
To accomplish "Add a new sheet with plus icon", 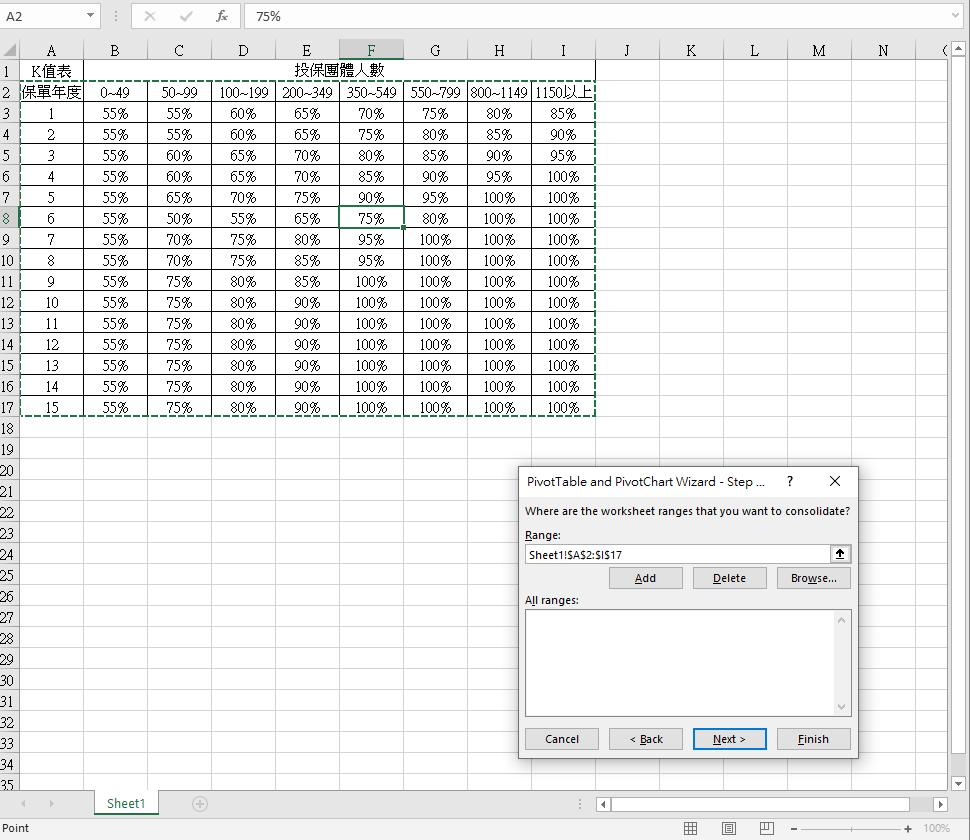I will (199, 804).
